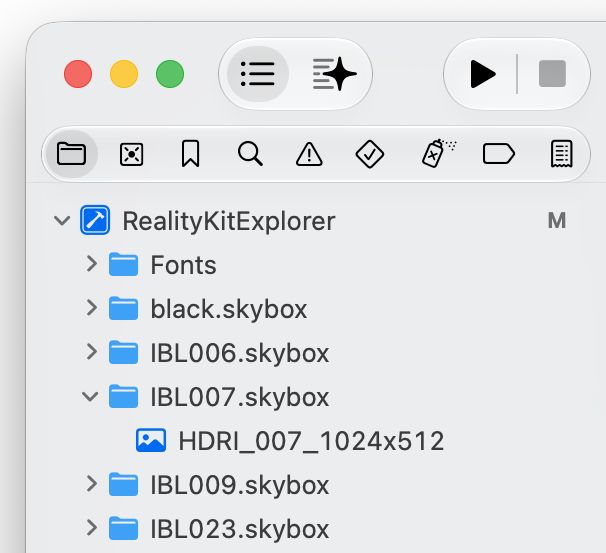
Task: Zoom the window with green button
Action: 170,74
